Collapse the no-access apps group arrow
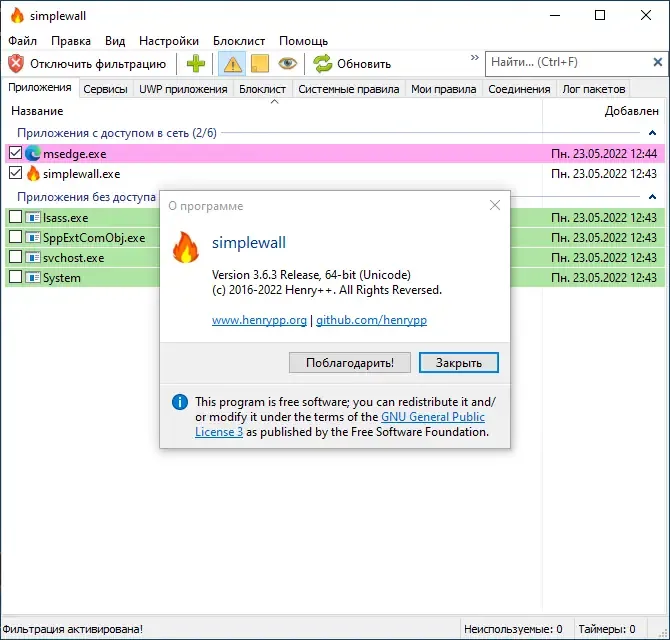670x640 pixels. [652, 197]
